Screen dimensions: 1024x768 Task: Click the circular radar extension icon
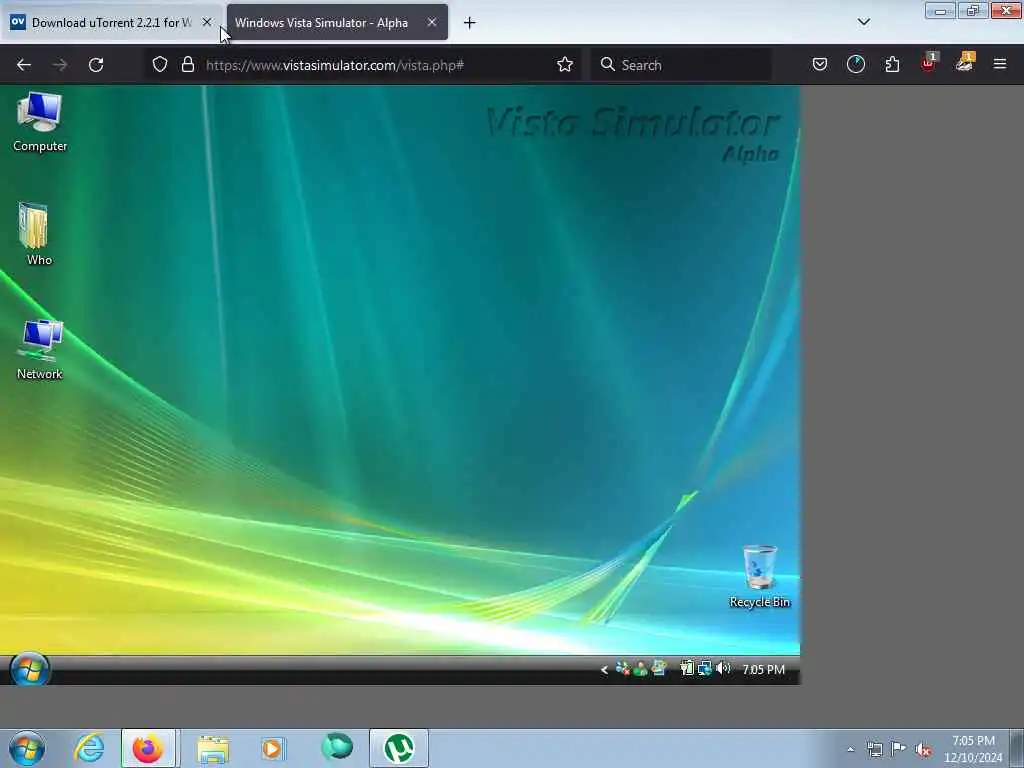856,64
